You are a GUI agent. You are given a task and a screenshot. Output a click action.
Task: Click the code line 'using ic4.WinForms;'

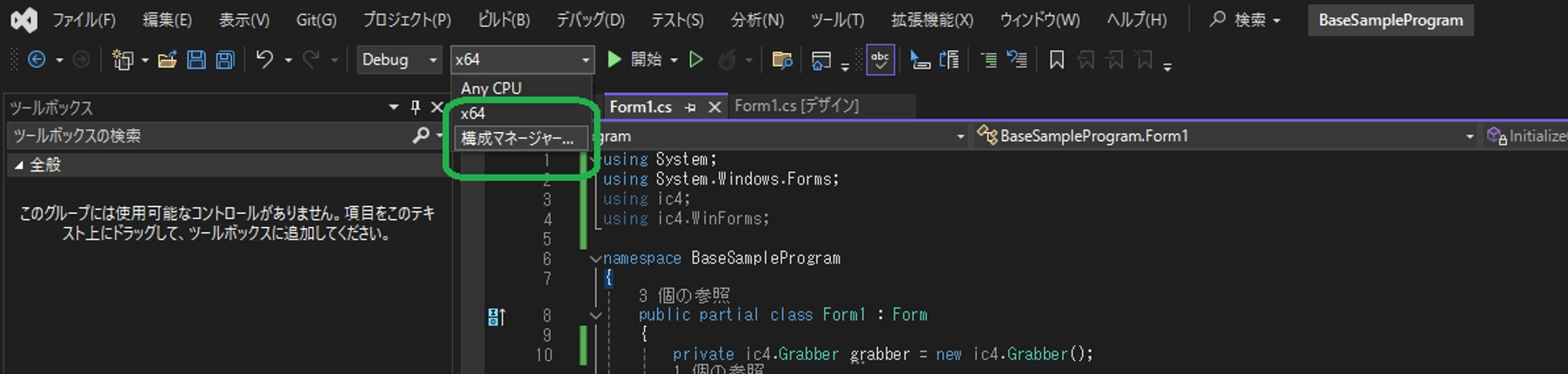pyautogui.click(x=686, y=218)
